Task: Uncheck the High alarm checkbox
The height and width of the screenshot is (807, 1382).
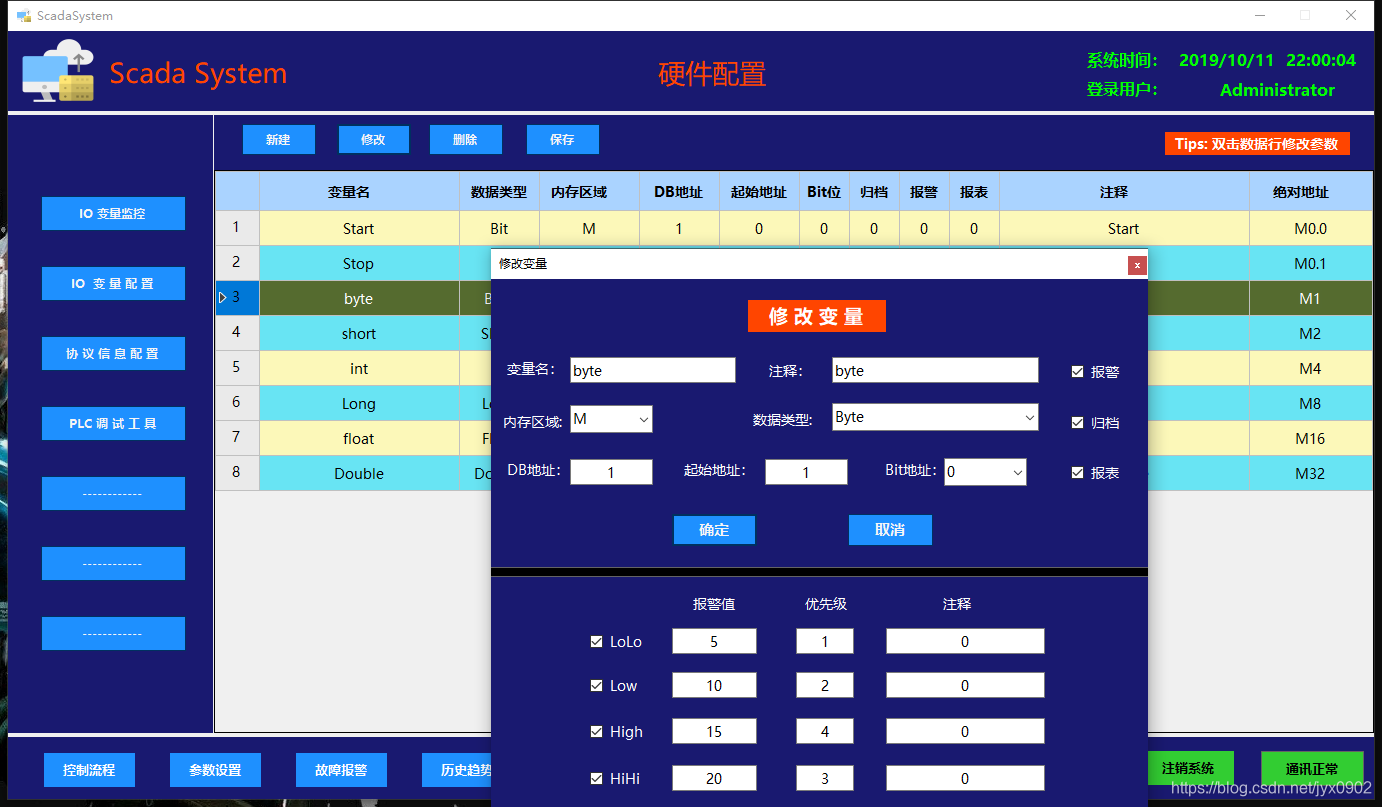Action: [x=597, y=731]
